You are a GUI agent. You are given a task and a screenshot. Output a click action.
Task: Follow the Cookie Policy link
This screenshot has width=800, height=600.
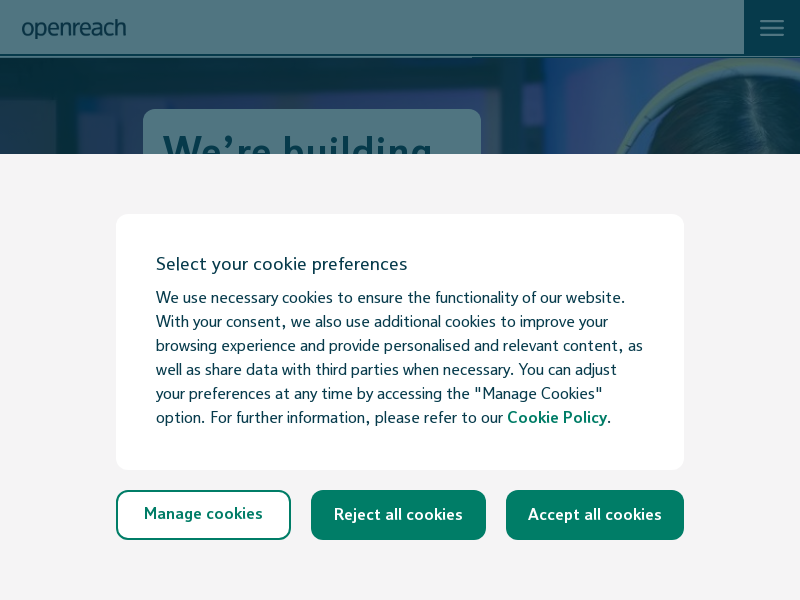(x=556, y=418)
